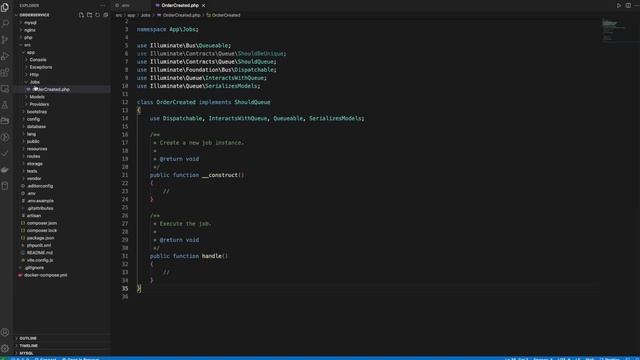Refresh the Explorer file tree
Screen dimensions: 640x360
98,15
